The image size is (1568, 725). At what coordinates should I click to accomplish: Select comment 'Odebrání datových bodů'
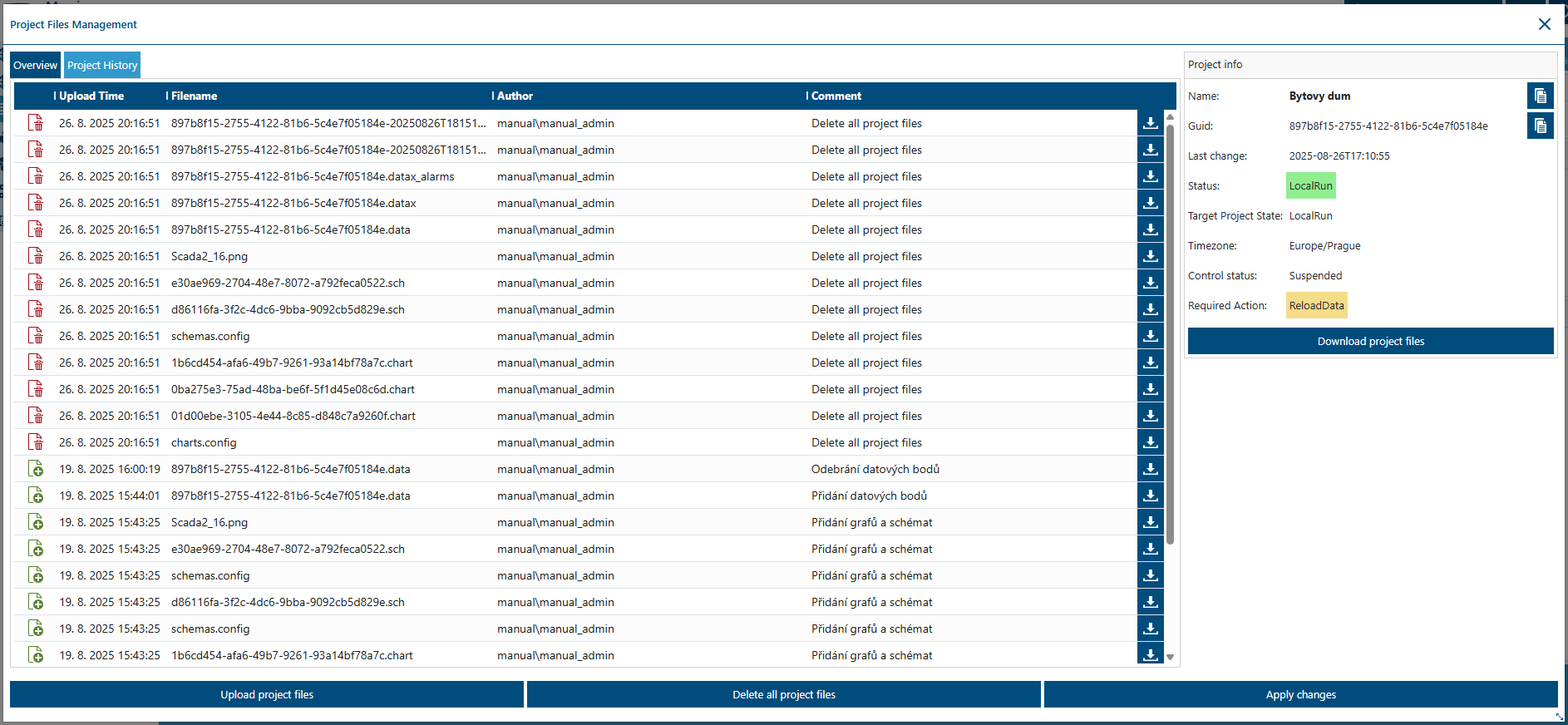point(875,469)
